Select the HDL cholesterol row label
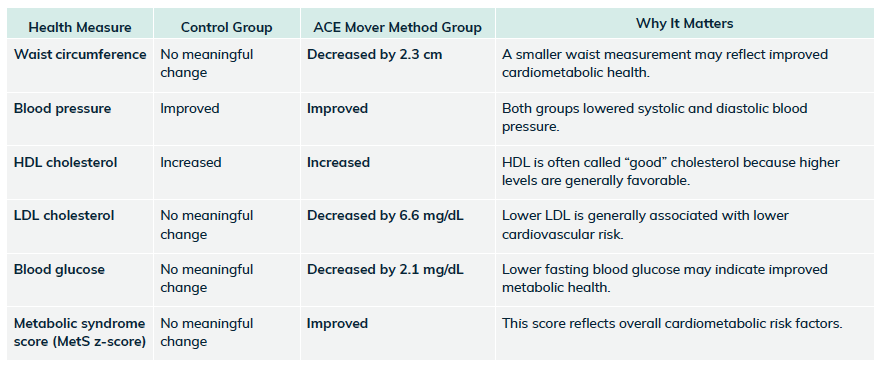This screenshot has height=367, width=881. pyautogui.click(x=66, y=162)
